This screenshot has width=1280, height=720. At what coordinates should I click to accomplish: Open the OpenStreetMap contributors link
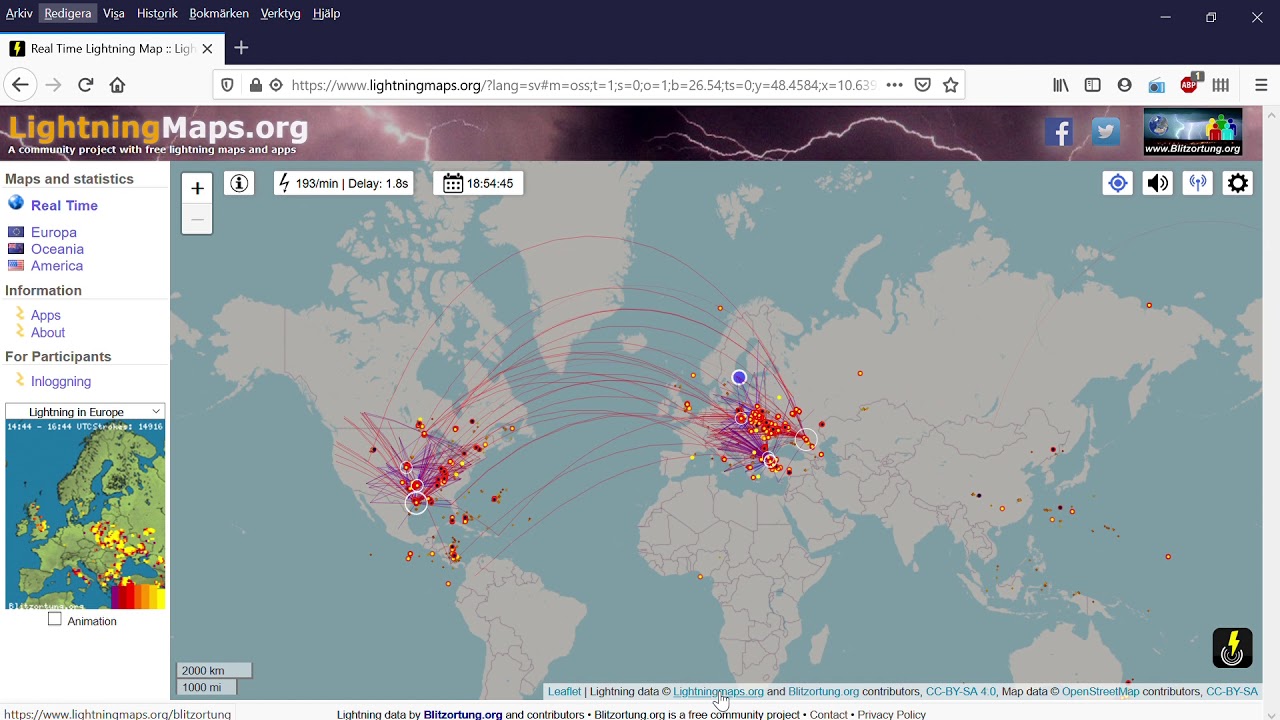pos(1100,691)
